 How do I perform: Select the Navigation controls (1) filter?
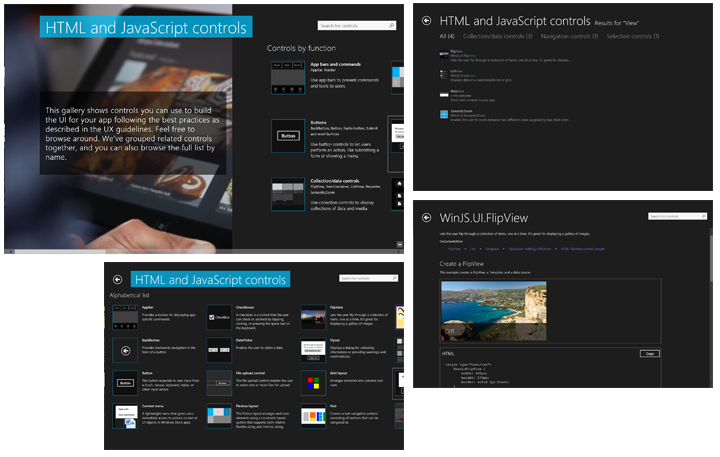click(569, 36)
